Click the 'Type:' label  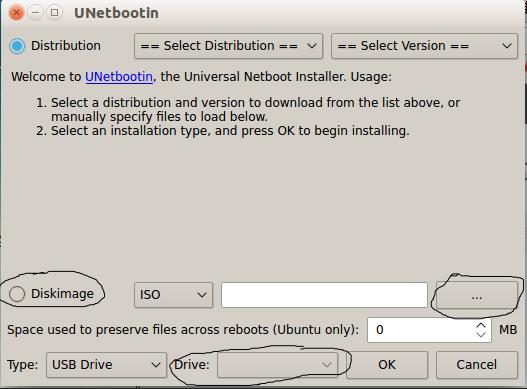(x=23, y=365)
